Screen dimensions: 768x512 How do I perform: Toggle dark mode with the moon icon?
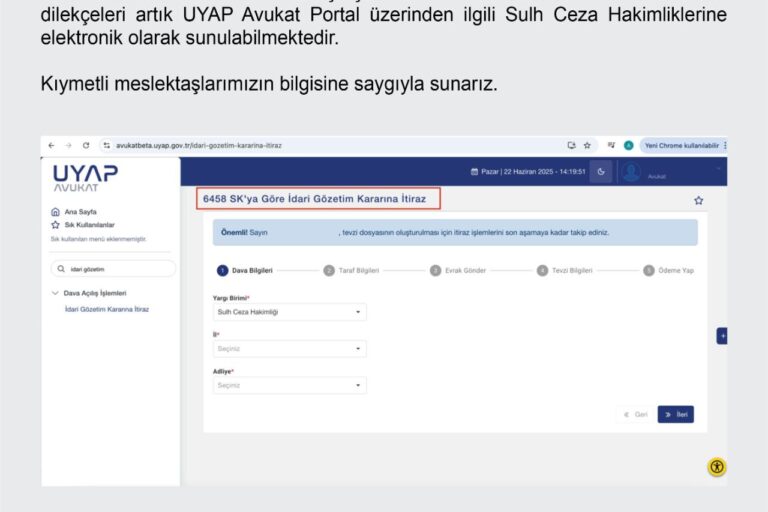(600, 172)
